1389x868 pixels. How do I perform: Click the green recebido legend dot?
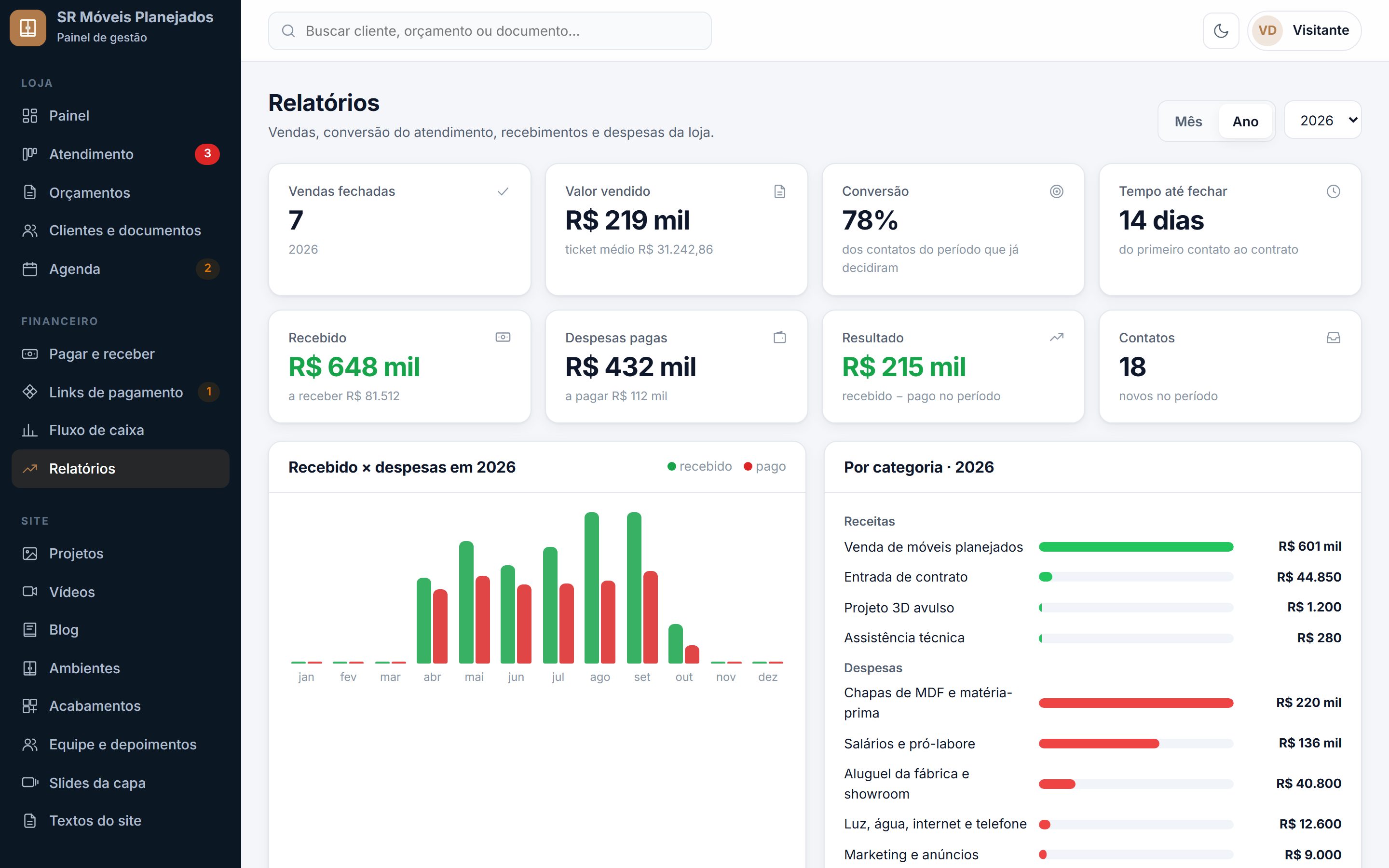tap(671, 466)
